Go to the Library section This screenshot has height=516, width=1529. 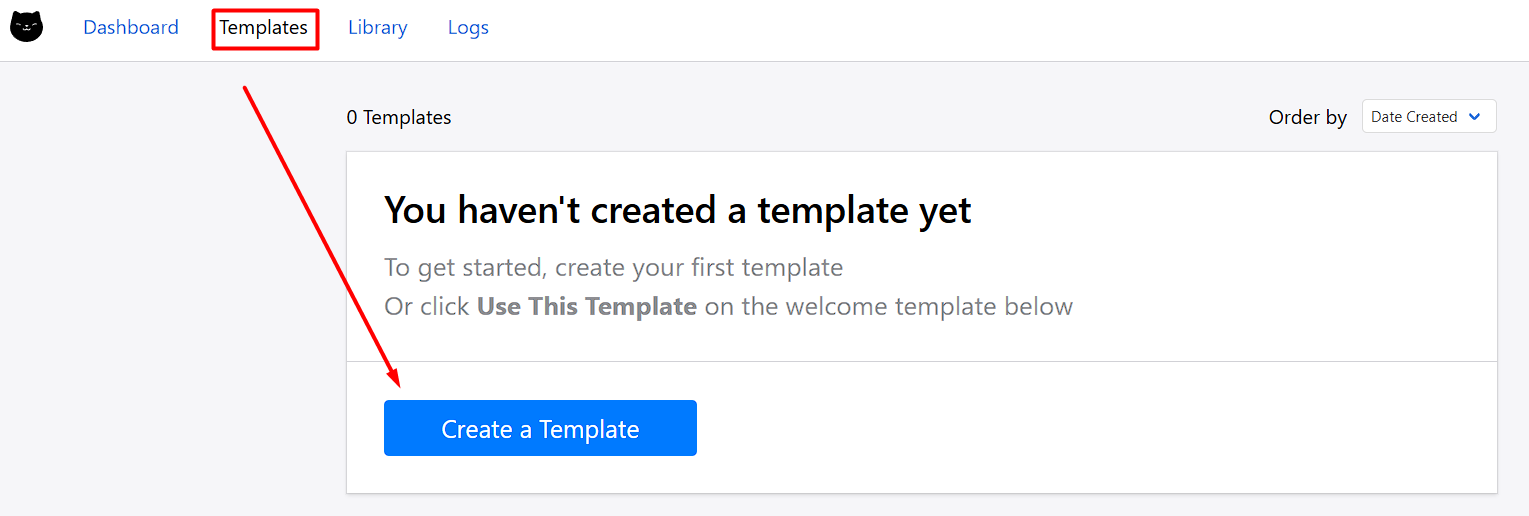pyautogui.click(x=378, y=28)
